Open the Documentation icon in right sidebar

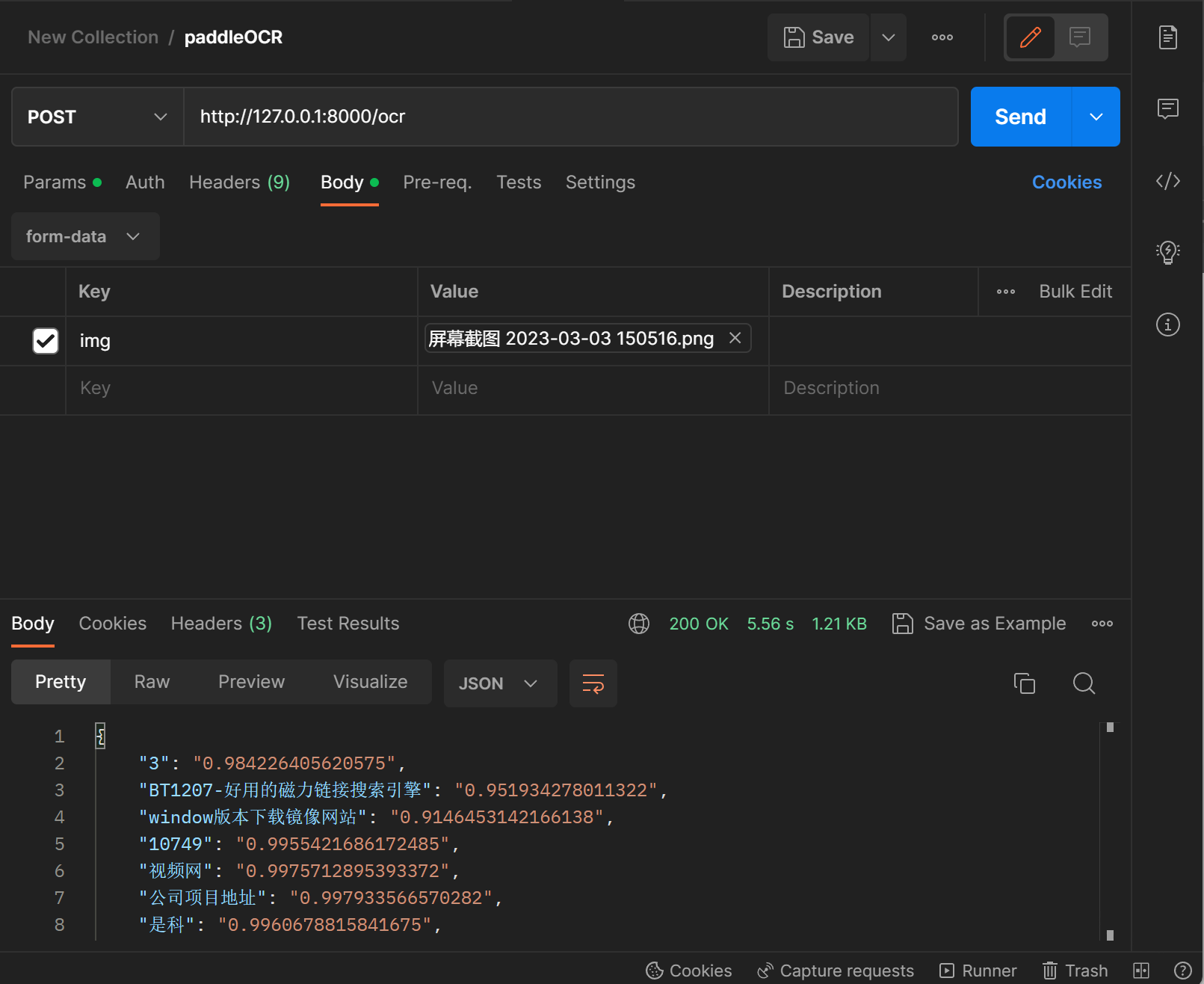pyautogui.click(x=1167, y=37)
